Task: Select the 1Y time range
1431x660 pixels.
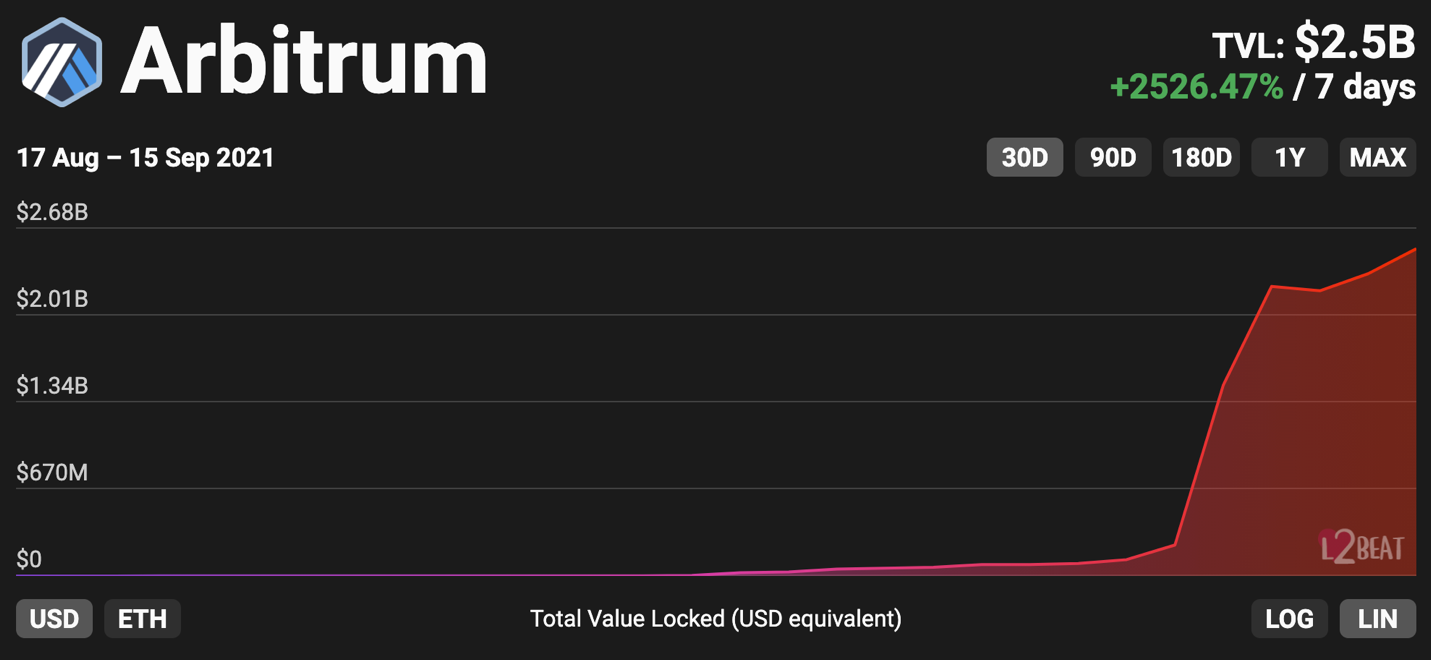Action: click(x=1290, y=157)
